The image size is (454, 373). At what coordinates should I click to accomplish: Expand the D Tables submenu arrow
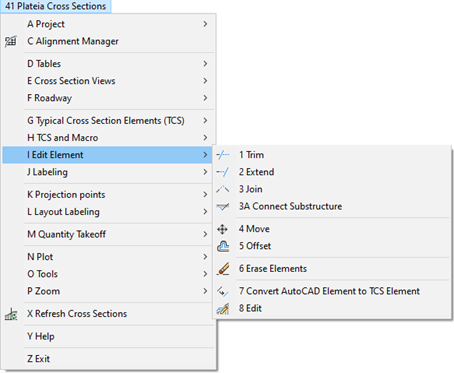click(x=205, y=64)
